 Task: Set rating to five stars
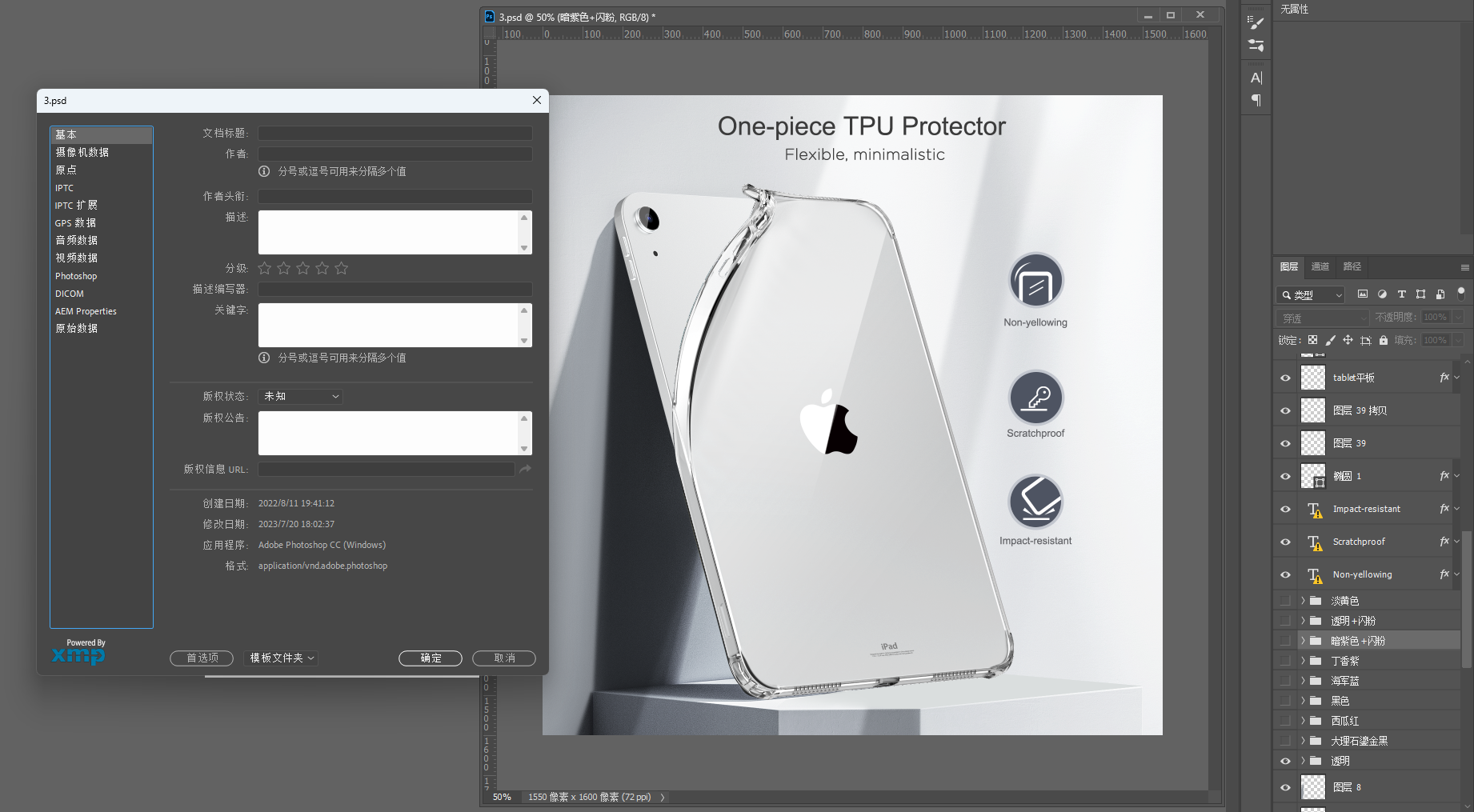[342, 268]
